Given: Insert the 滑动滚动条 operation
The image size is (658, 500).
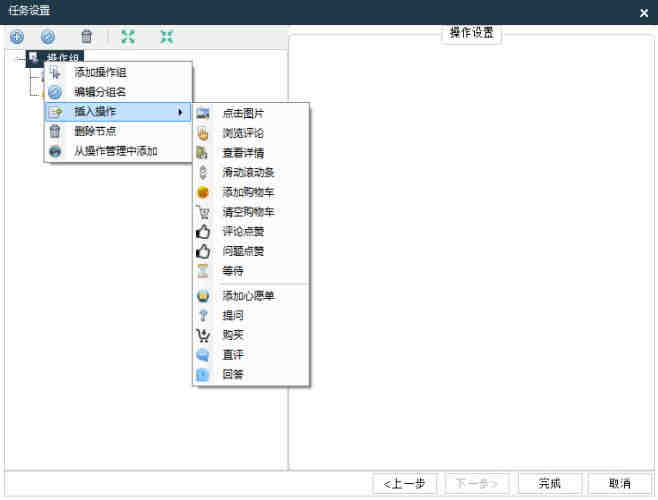Looking at the screenshot, I should click(251, 173).
